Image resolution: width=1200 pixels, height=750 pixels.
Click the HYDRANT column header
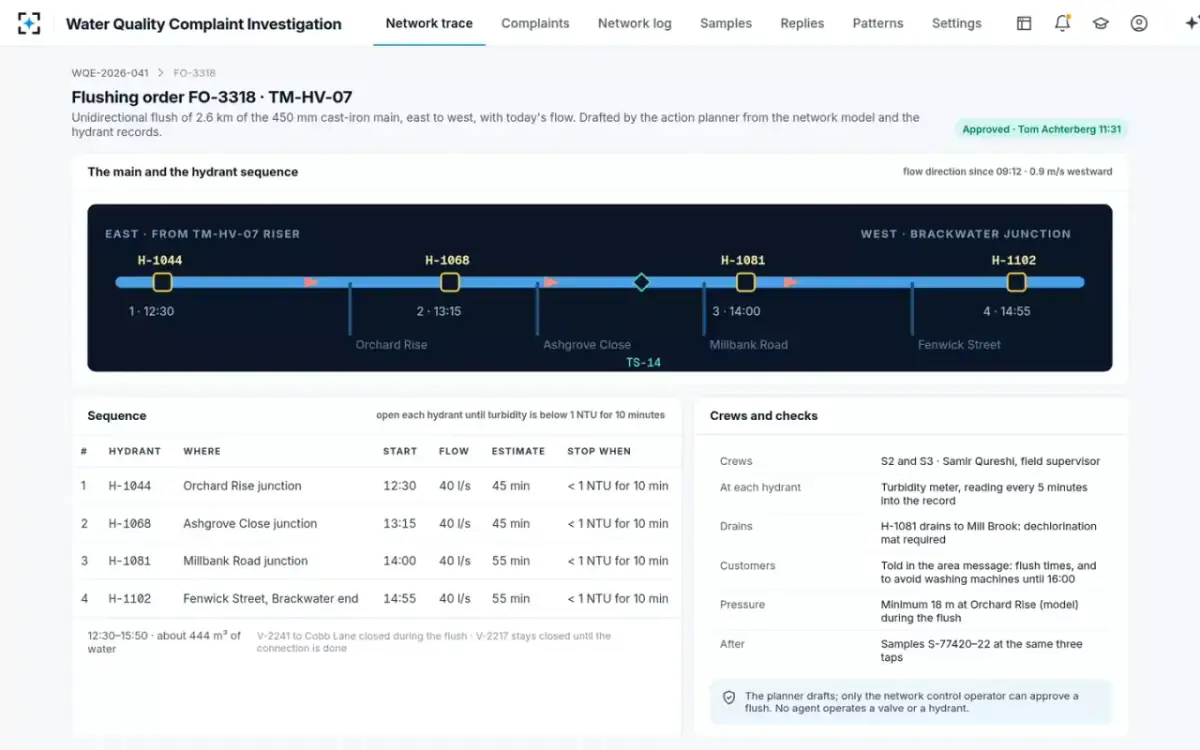click(135, 451)
